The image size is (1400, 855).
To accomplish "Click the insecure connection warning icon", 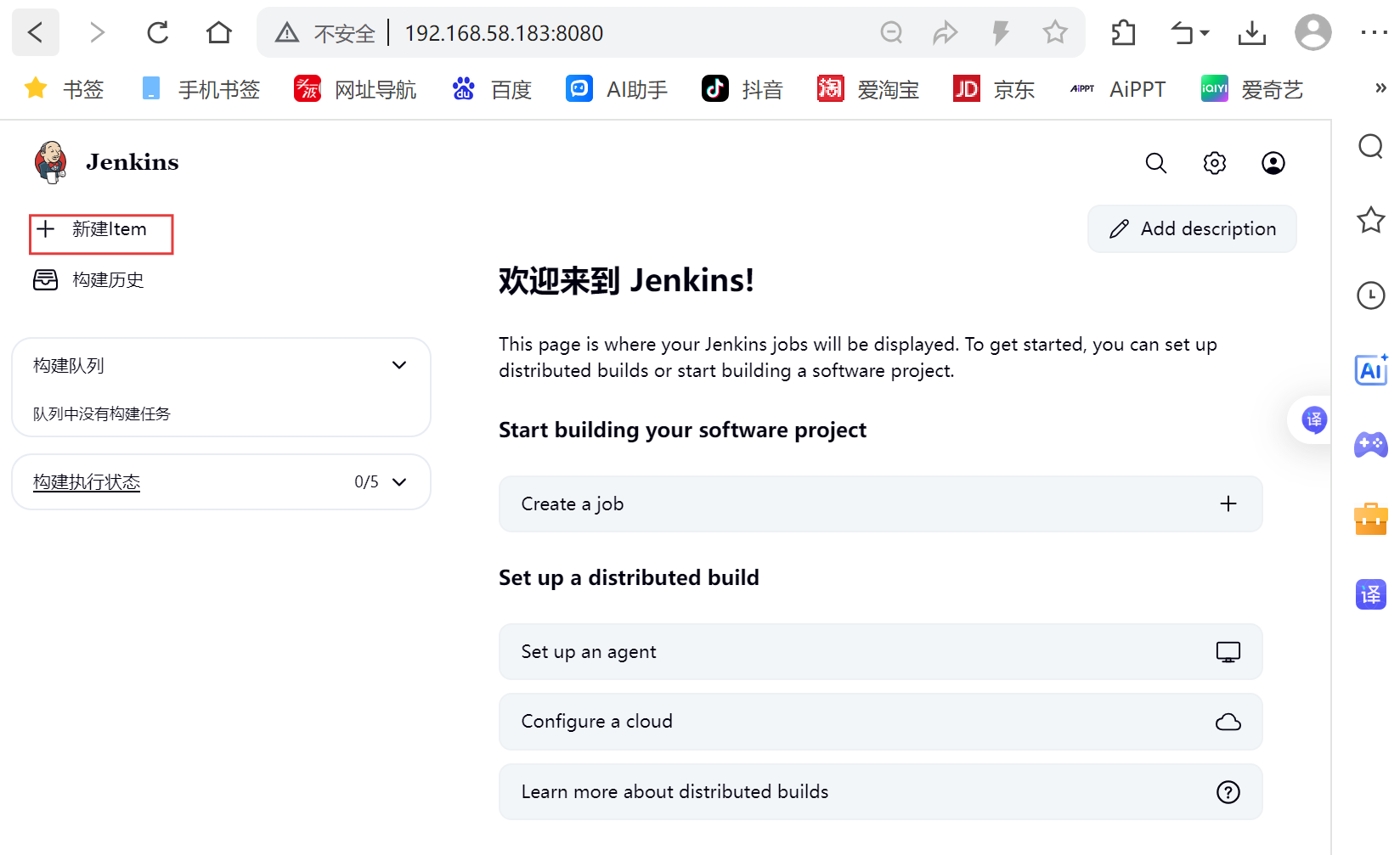I will [287, 33].
